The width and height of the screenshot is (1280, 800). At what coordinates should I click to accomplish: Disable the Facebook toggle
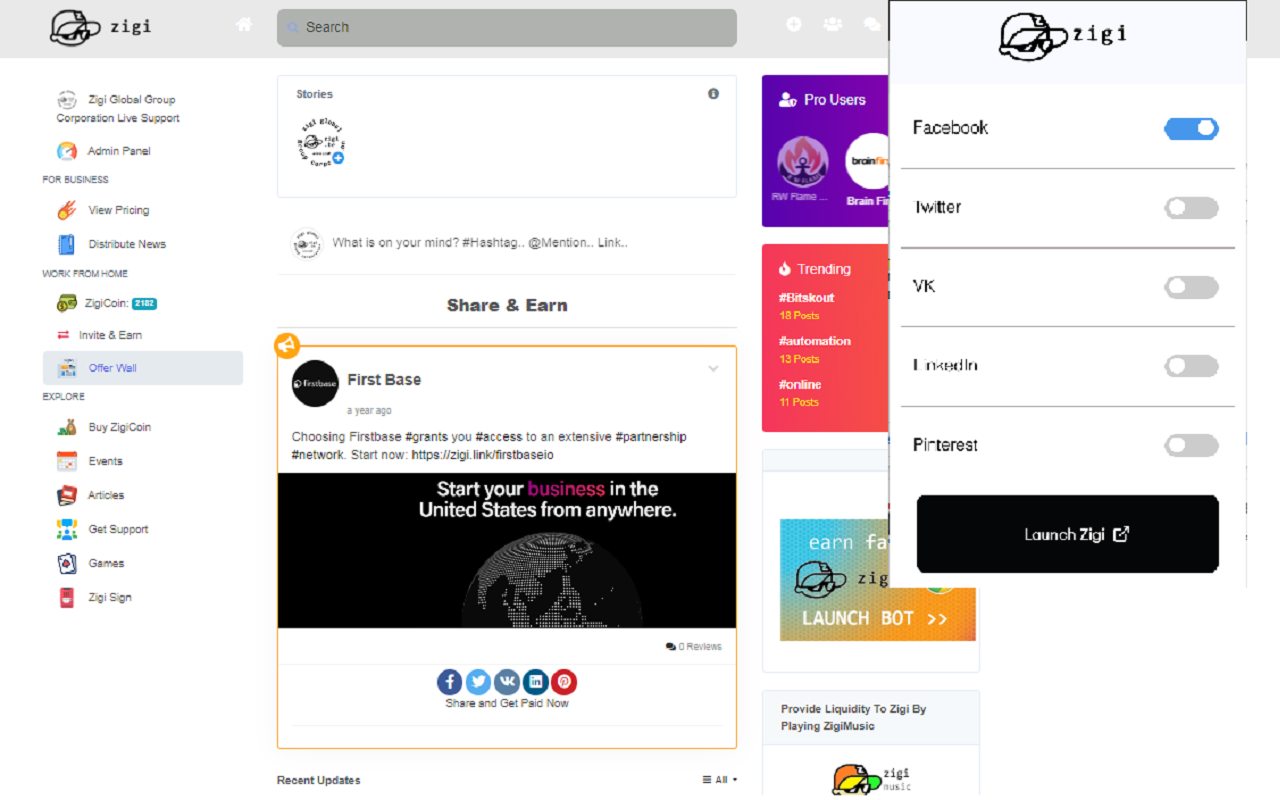[1191, 128]
